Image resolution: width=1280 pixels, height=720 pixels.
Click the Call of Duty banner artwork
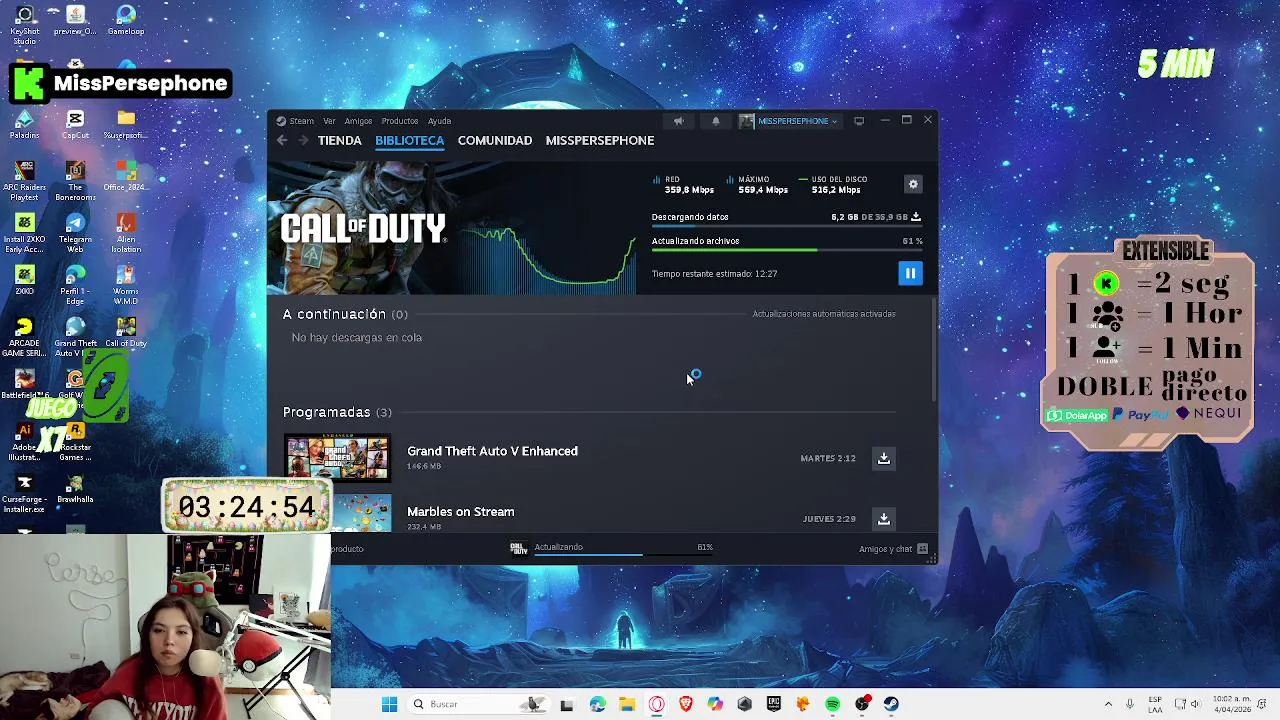tap(362, 228)
